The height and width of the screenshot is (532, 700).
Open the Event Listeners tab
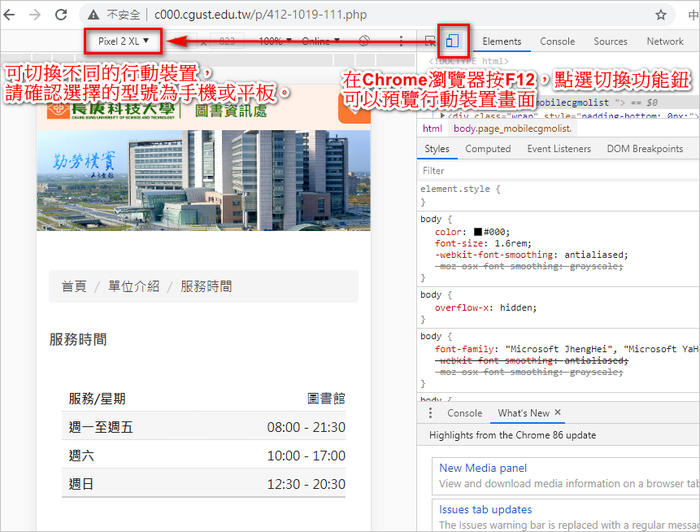559,149
